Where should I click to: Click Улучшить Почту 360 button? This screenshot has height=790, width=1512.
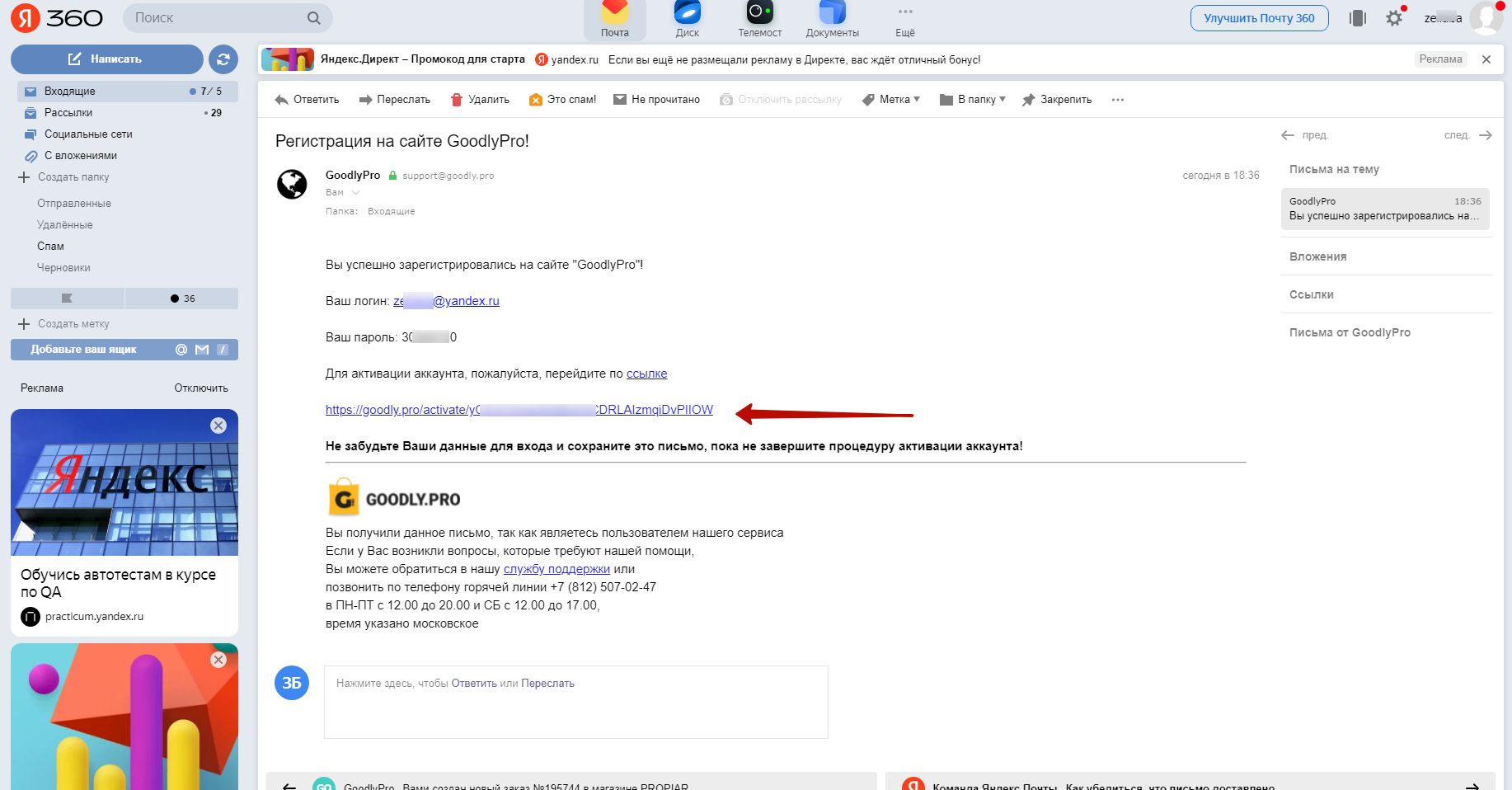[x=1259, y=18]
